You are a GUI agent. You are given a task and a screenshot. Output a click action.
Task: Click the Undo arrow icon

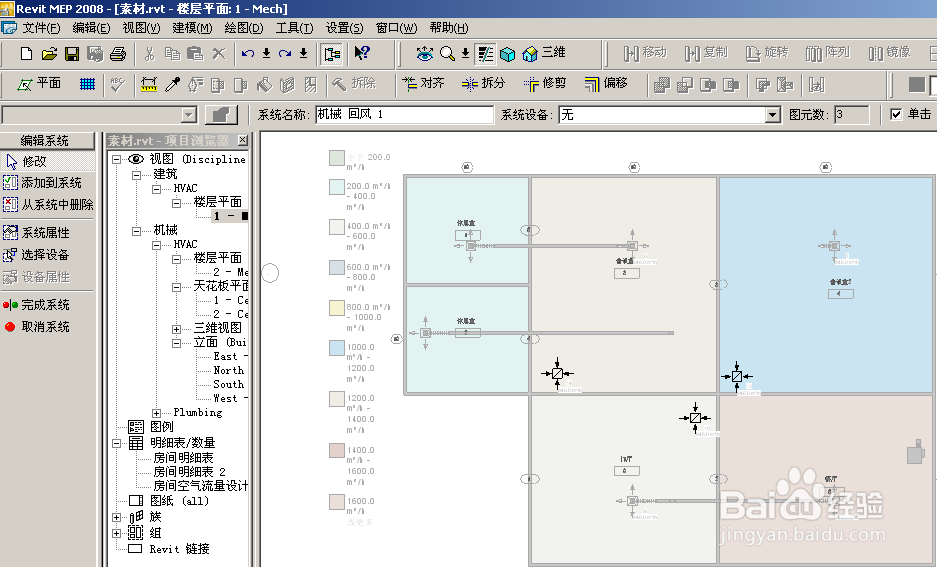tap(247, 54)
